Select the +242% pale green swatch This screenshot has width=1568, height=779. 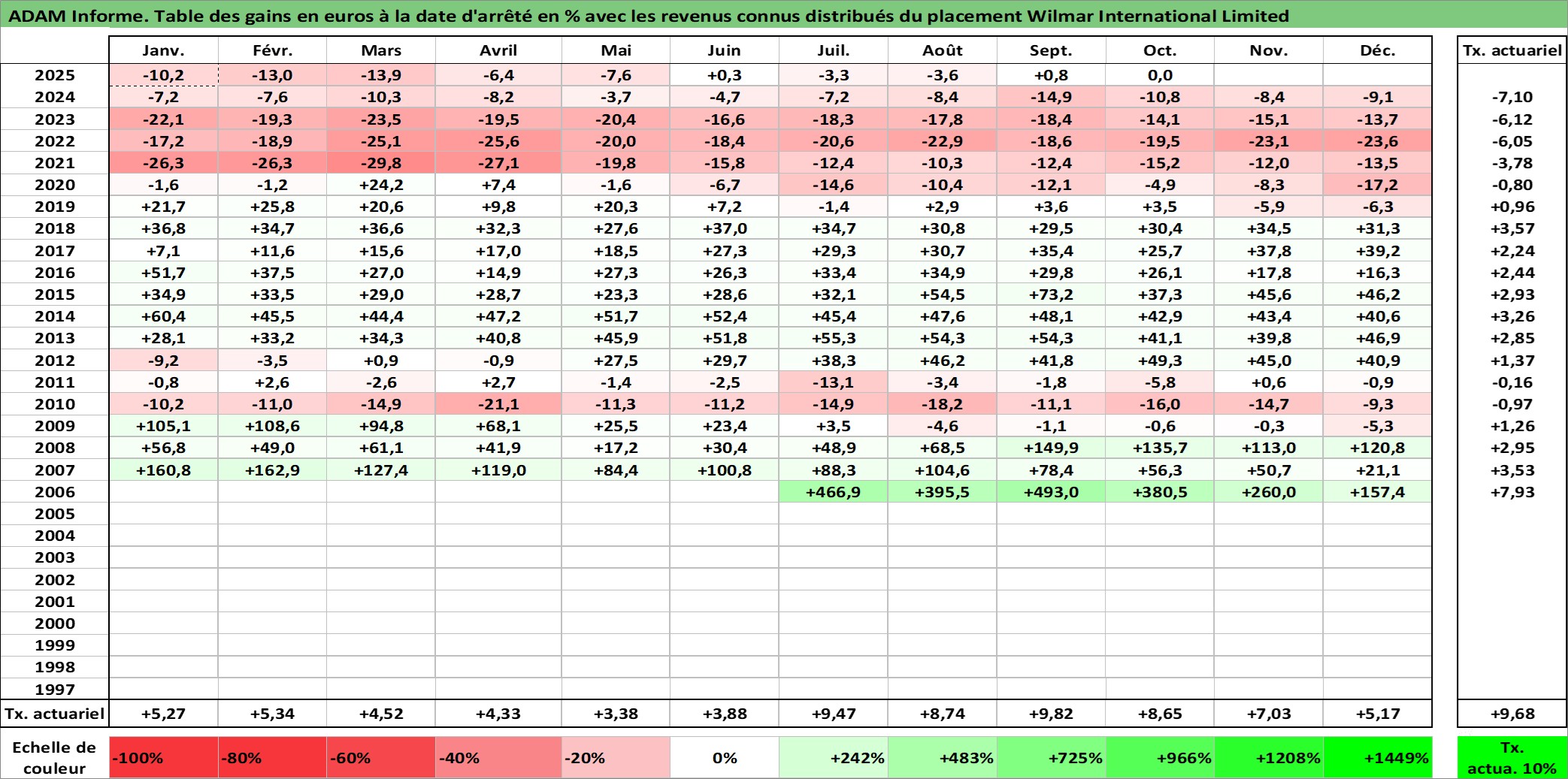tap(834, 757)
